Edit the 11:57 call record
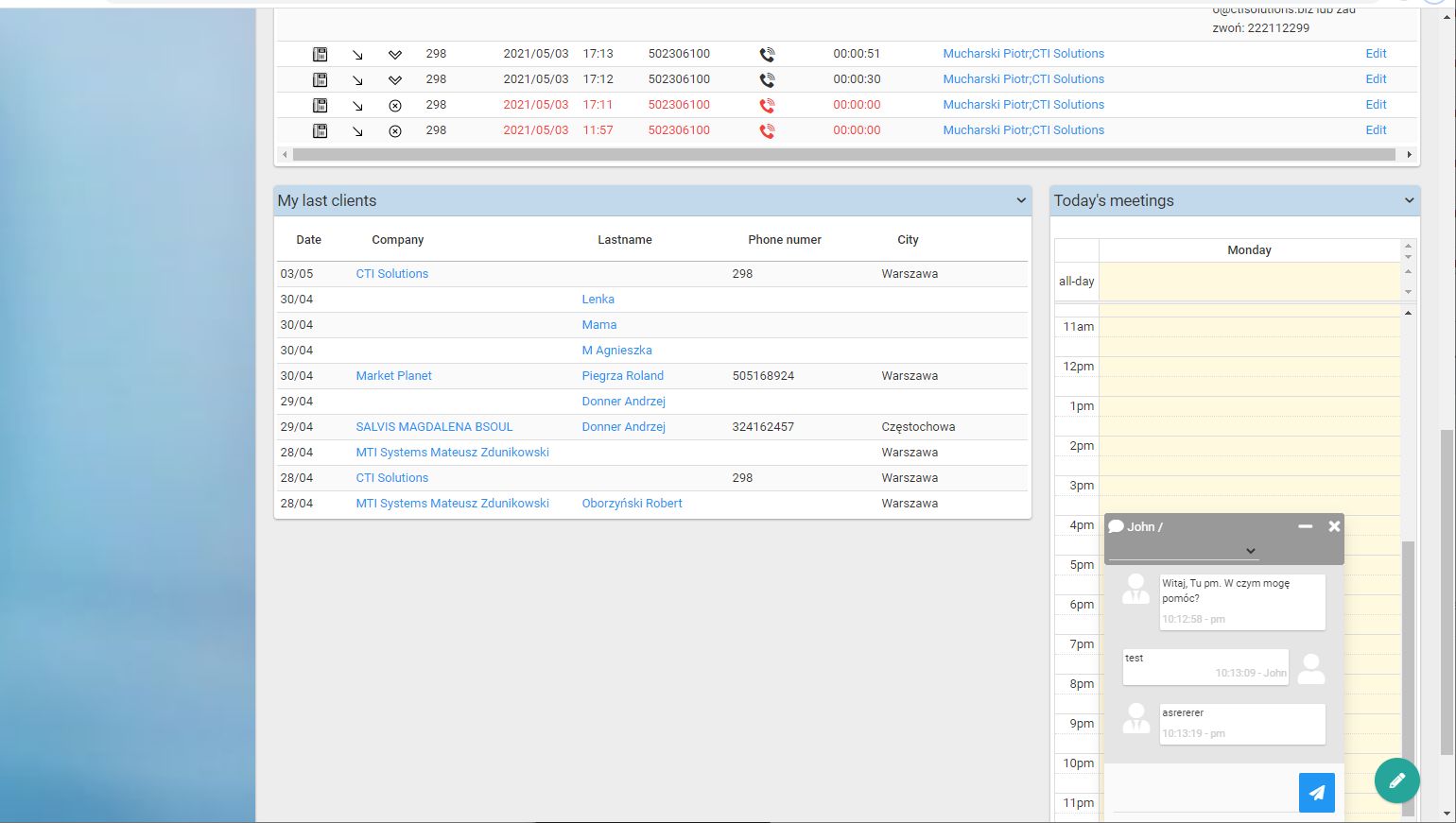Image resolution: width=1456 pixels, height=823 pixels. (x=1376, y=130)
